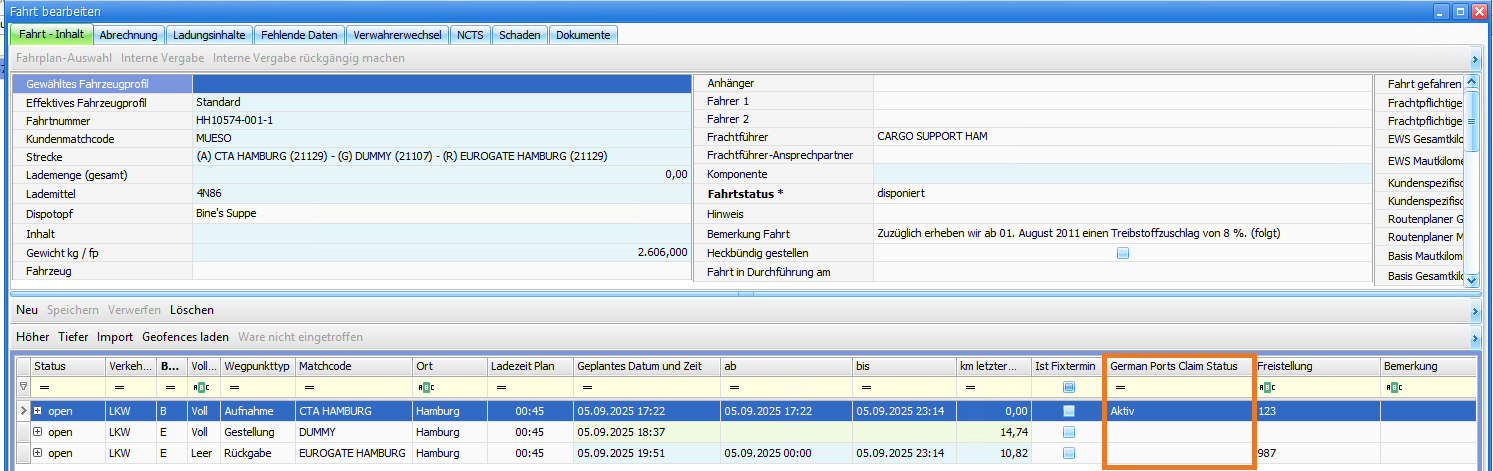Switch to the Abrechnung tab

tap(128, 35)
